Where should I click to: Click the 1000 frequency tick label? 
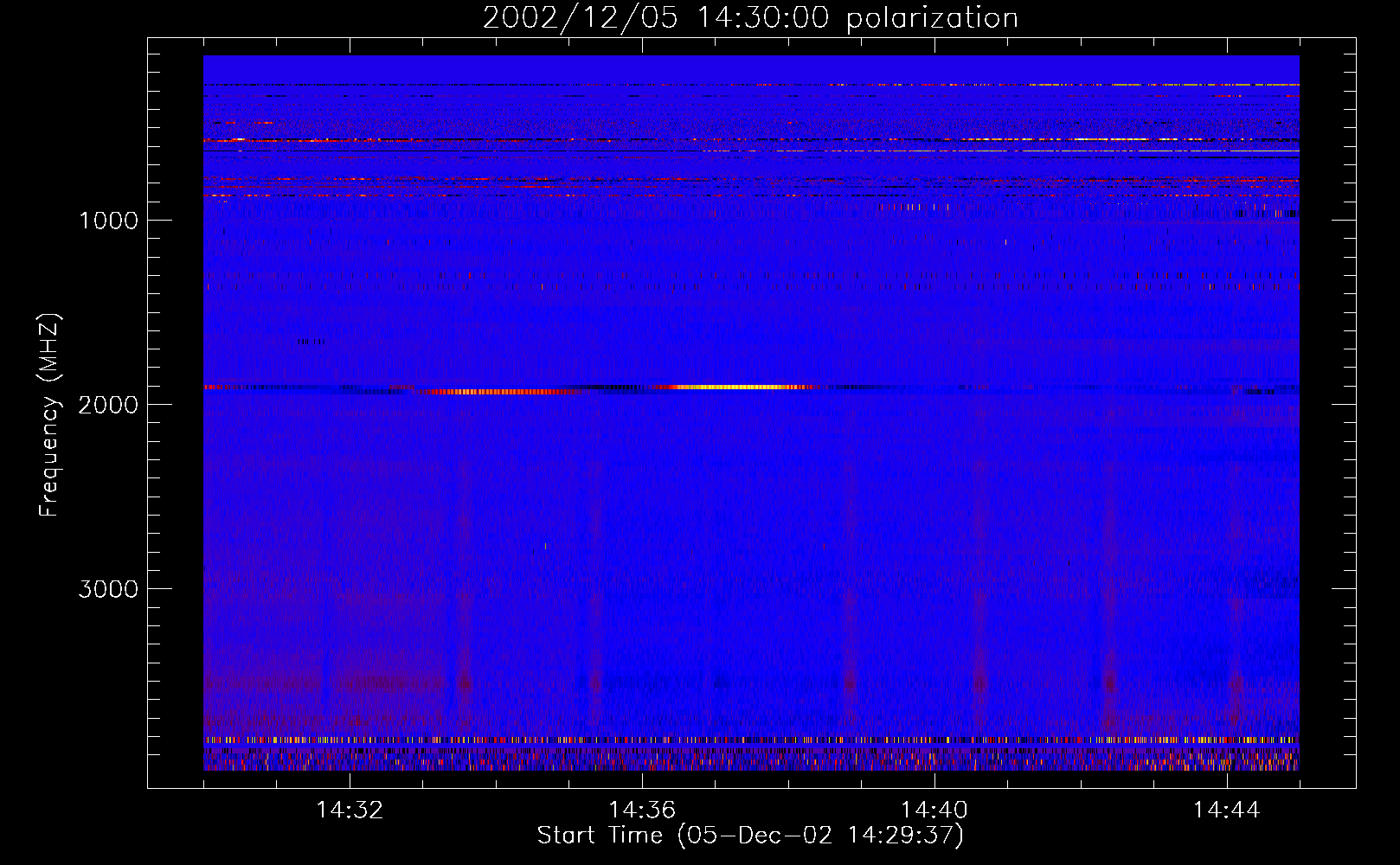108,221
